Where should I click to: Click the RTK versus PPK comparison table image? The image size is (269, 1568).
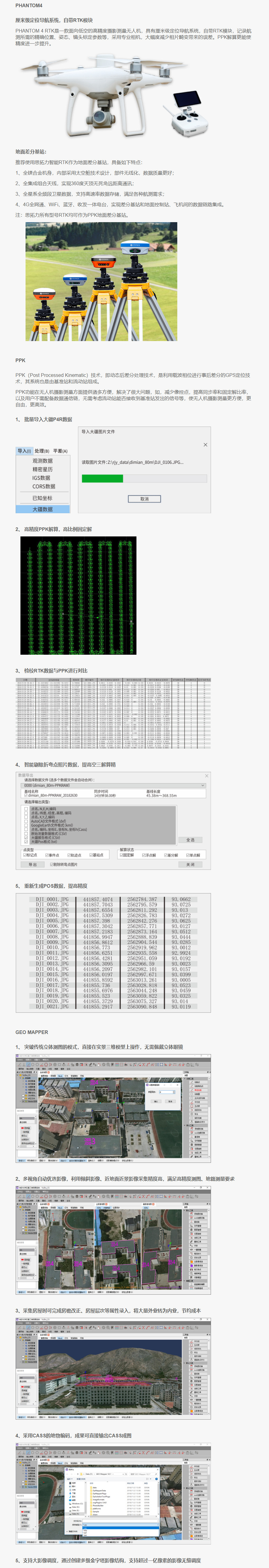[x=113, y=713]
